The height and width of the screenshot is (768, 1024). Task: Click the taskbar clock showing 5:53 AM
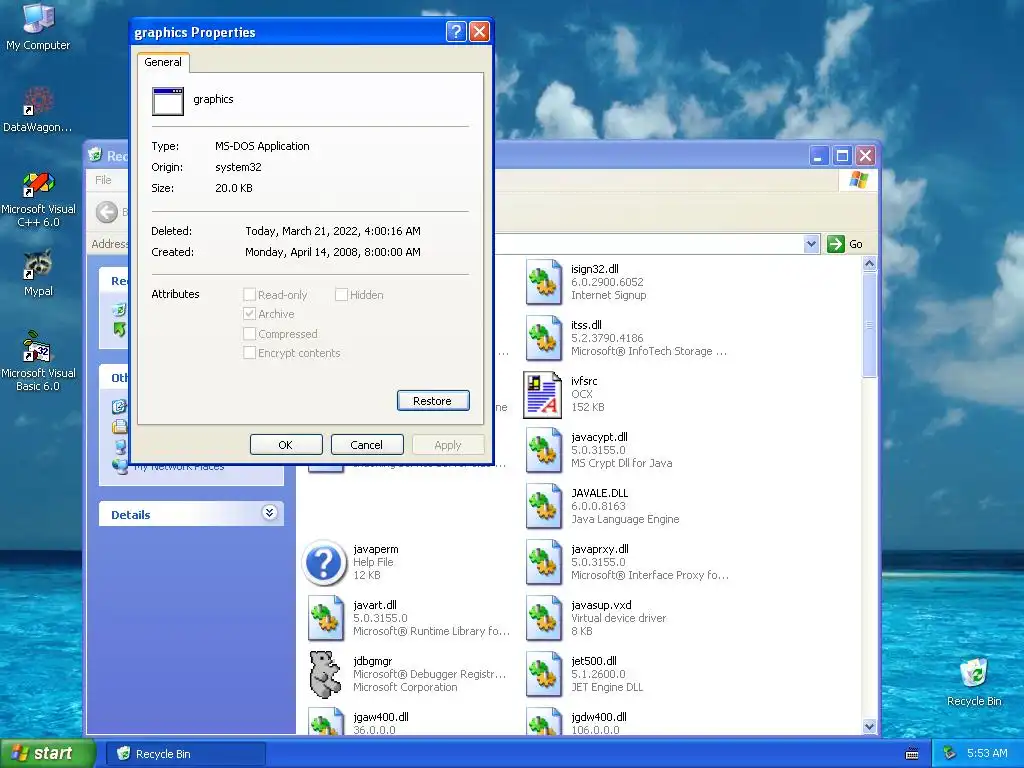tap(987, 753)
